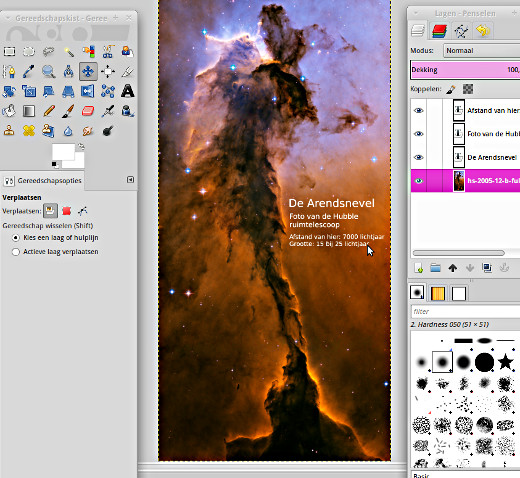This screenshot has height=478, width=520.
Task: Duplicate the selected layer
Action: (x=487, y=268)
